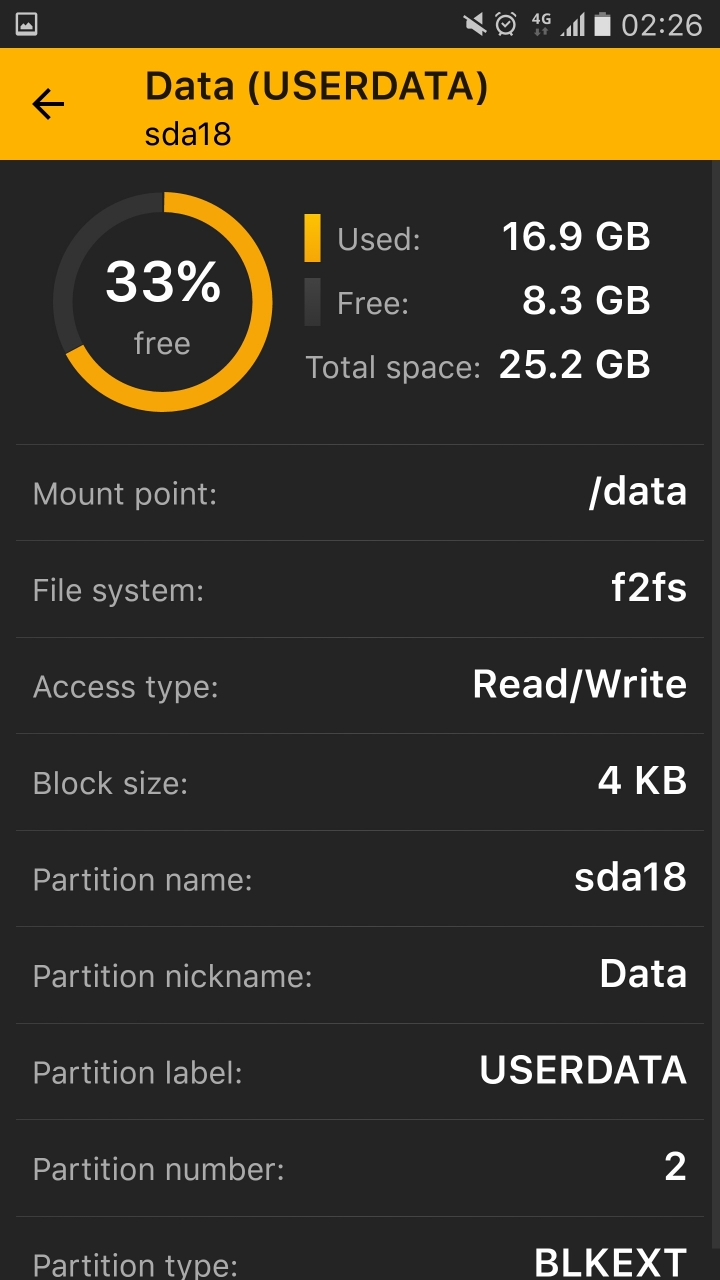Select the Partition nickname Data row
The height and width of the screenshot is (1280, 720).
(360, 975)
